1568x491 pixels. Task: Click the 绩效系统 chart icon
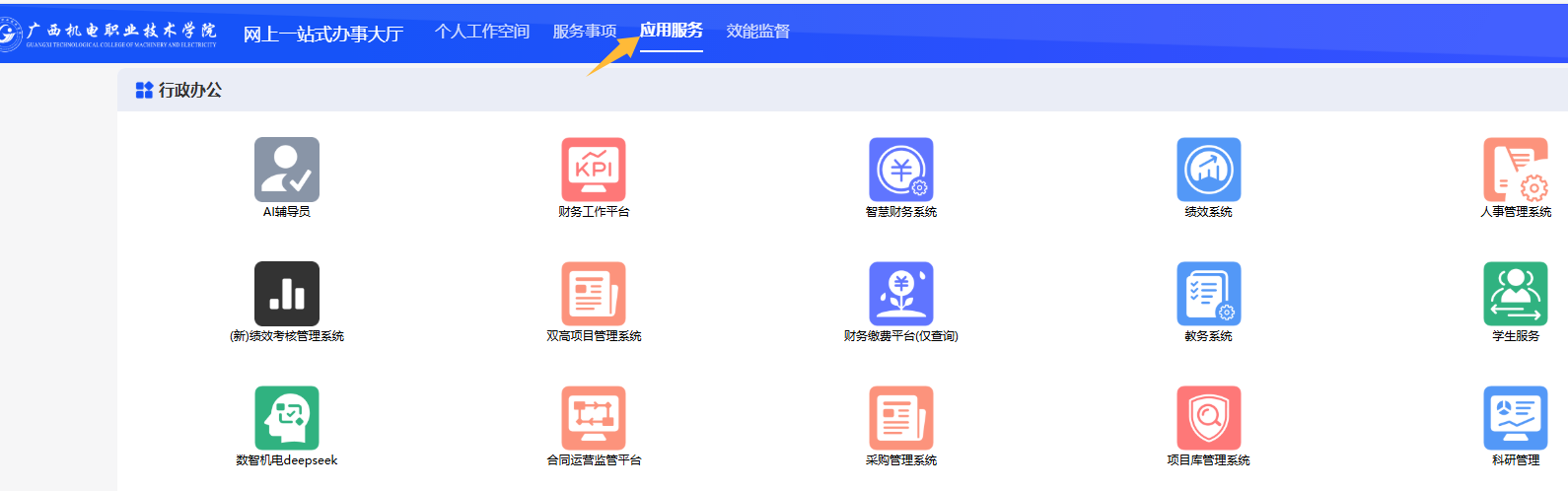(1208, 170)
